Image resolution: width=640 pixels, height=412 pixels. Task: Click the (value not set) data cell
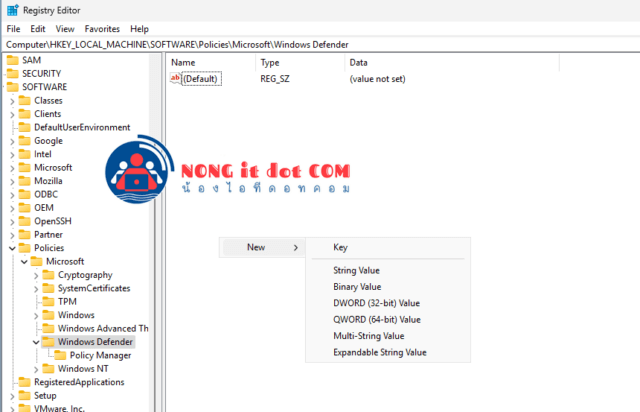[x=377, y=79]
